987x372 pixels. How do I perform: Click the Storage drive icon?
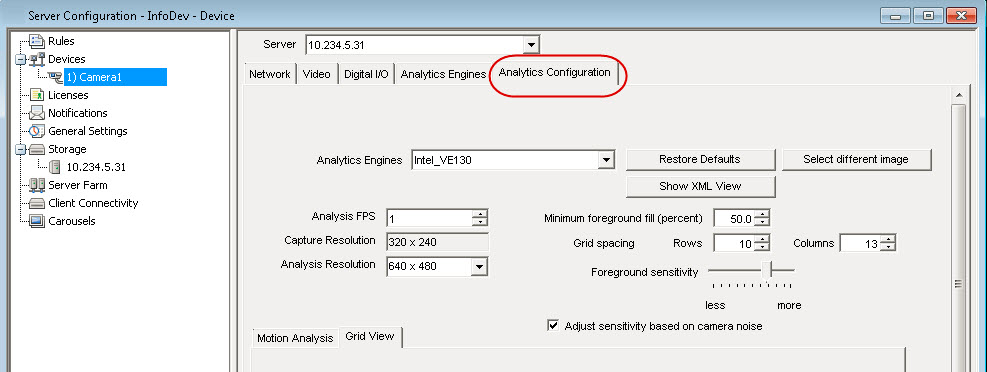[38, 149]
